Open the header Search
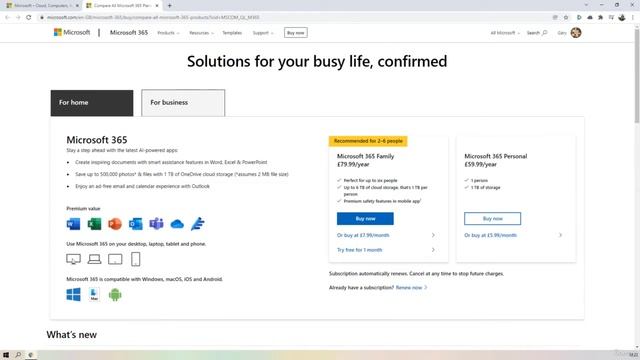The height and width of the screenshot is (360, 640). [537, 33]
